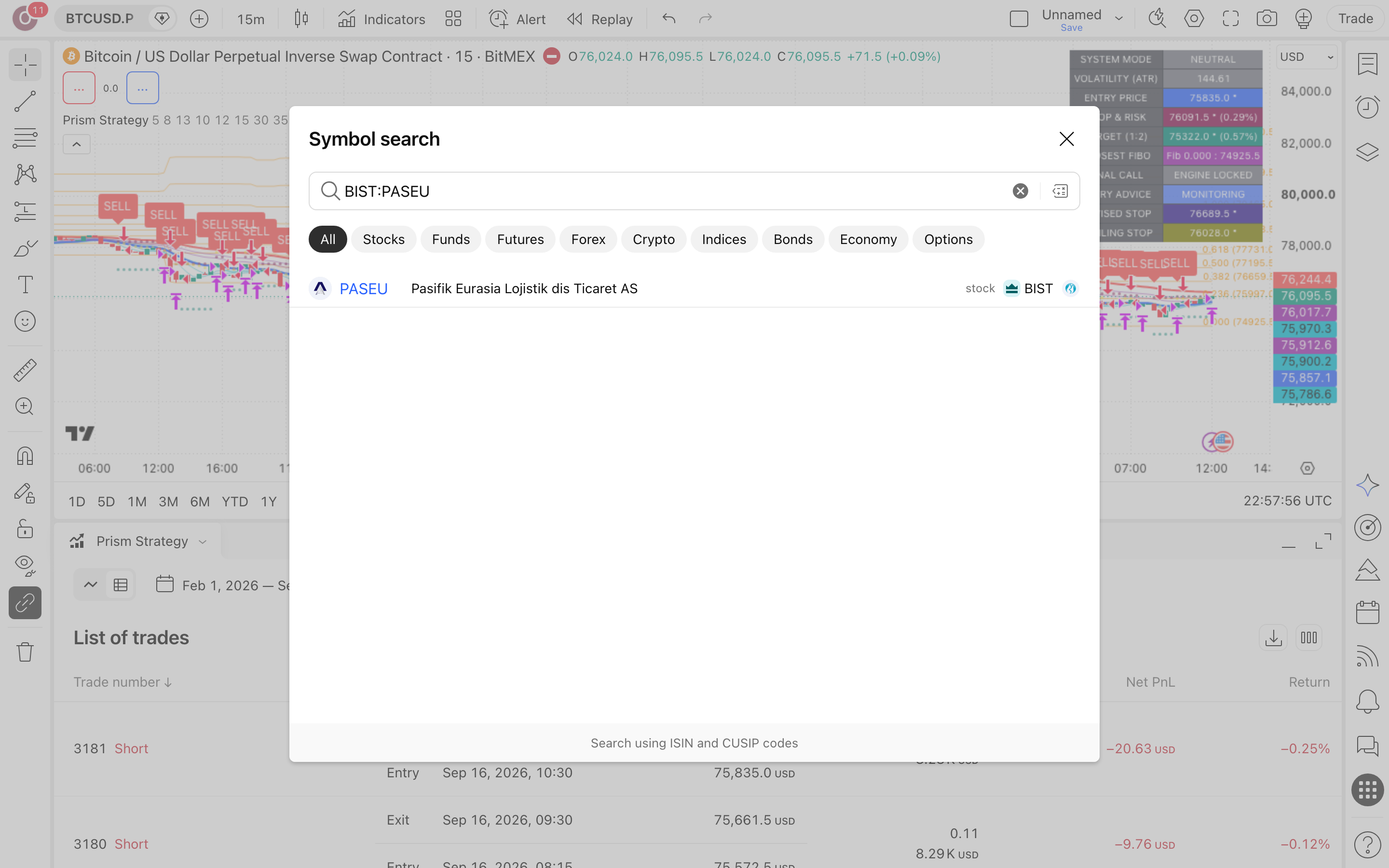Select the PASEU search result
Image resolution: width=1389 pixels, height=868 pixels.
coord(694,288)
